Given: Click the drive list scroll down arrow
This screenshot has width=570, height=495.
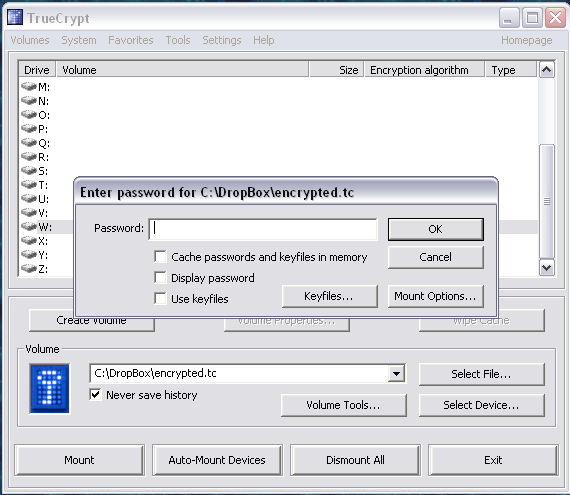Looking at the screenshot, I should click(547, 268).
